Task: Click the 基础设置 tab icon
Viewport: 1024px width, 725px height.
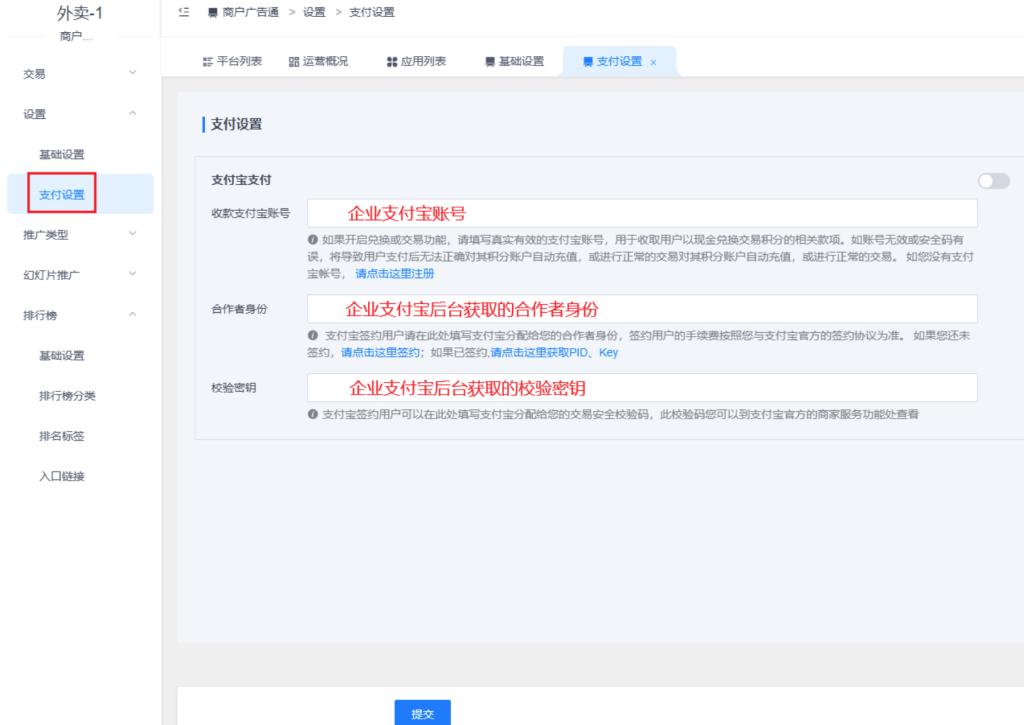Action: coord(489,62)
